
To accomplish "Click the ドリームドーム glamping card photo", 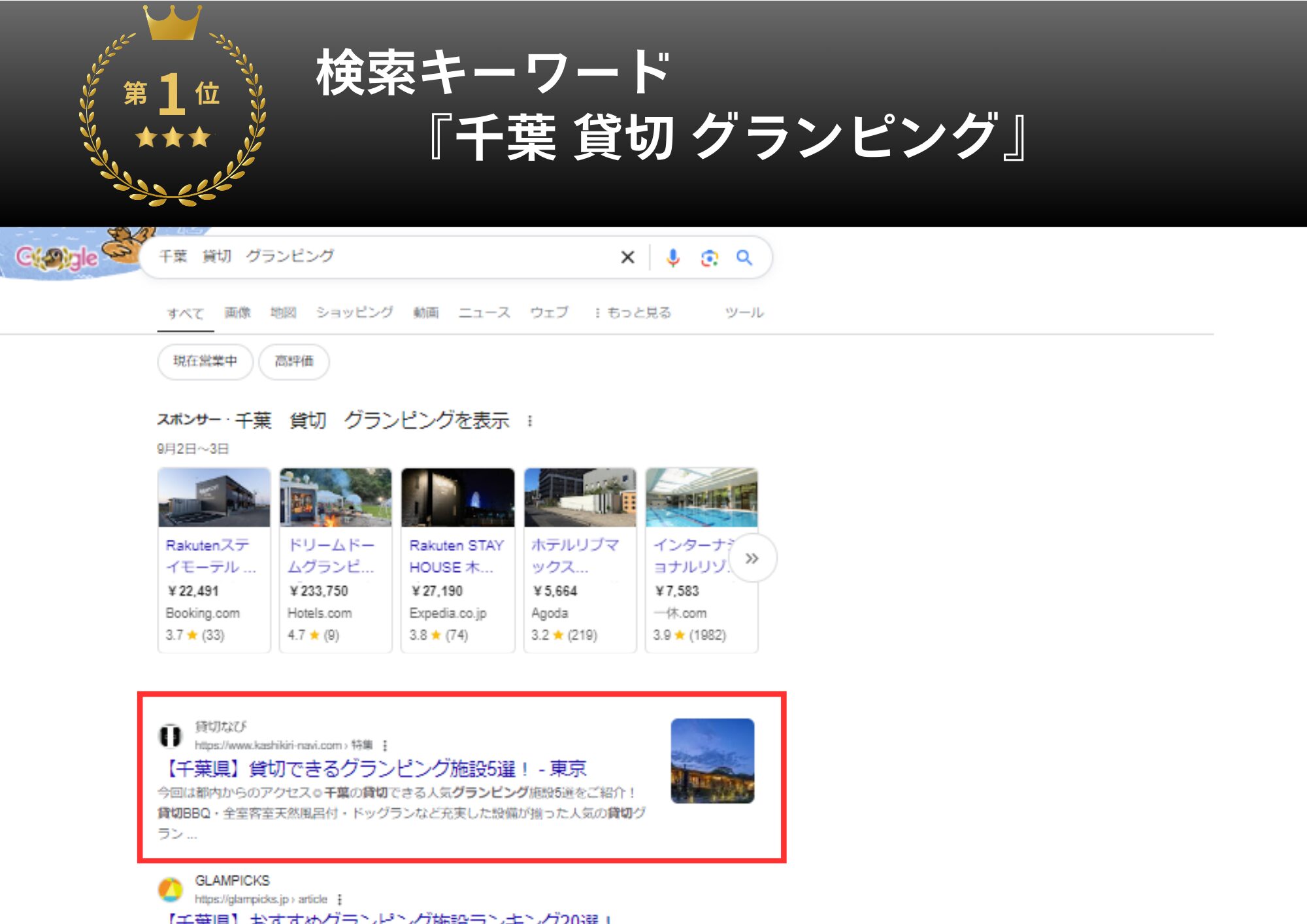I will [x=336, y=497].
